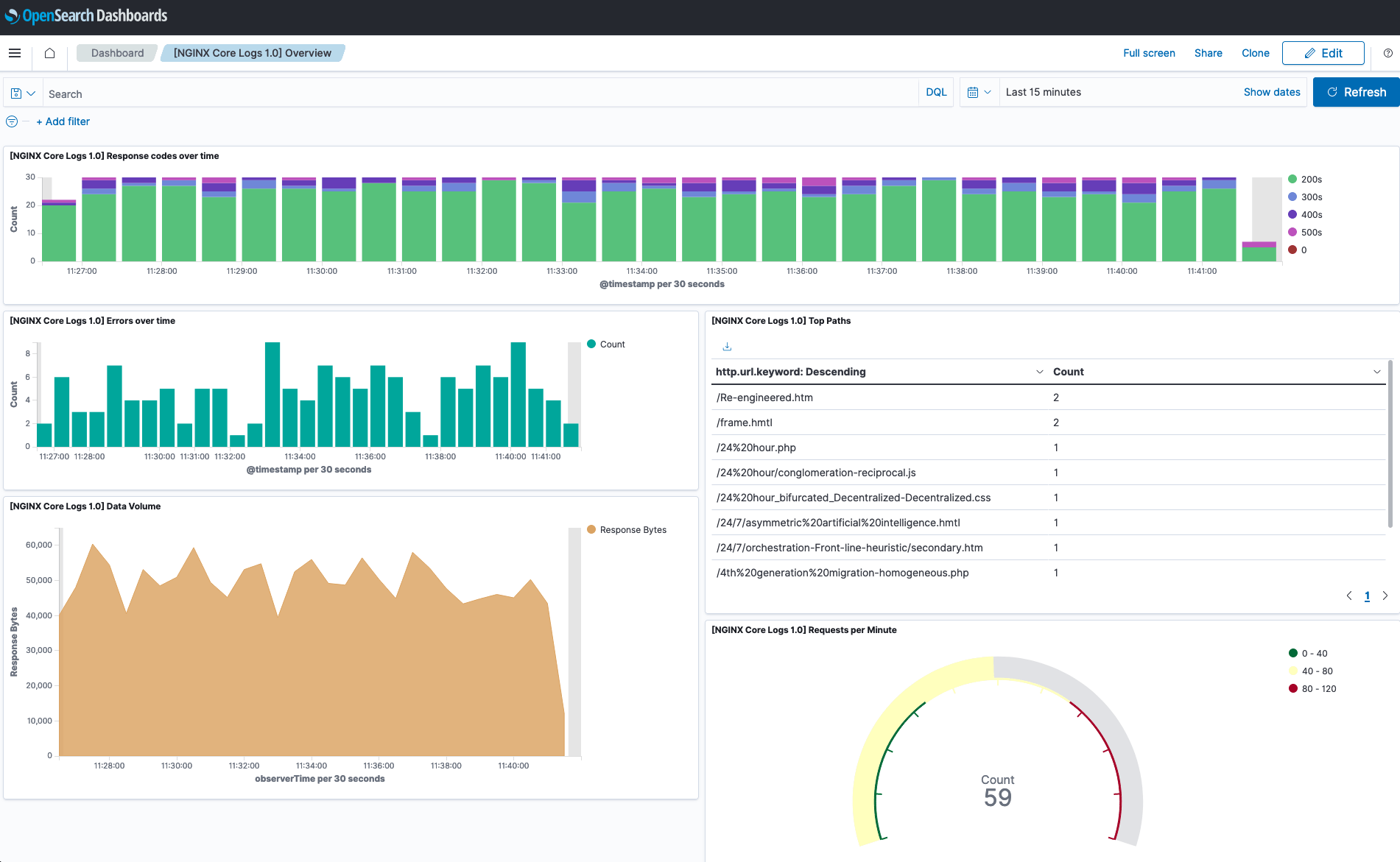Click the Edit button
This screenshot has height=862, width=1400.
pos(1323,53)
